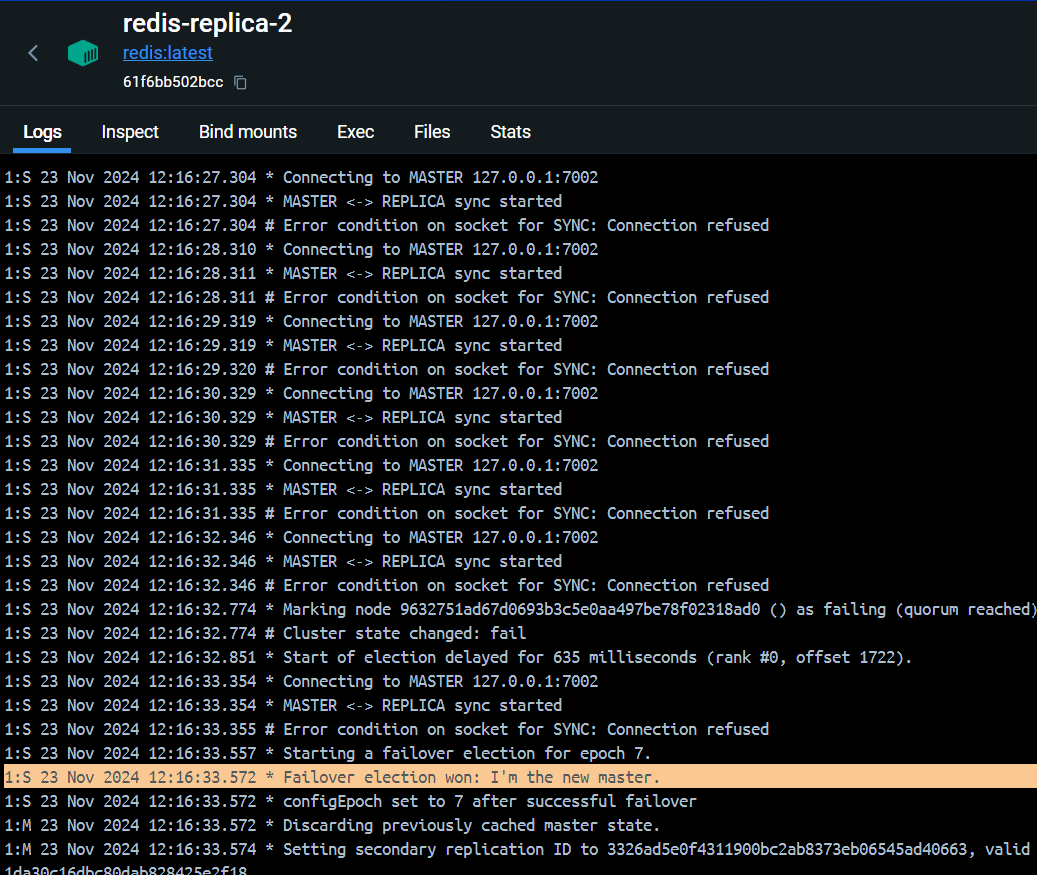The image size is (1037, 875).
Task: Click the container ID text 61f6bb502bcc
Action: point(173,82)
